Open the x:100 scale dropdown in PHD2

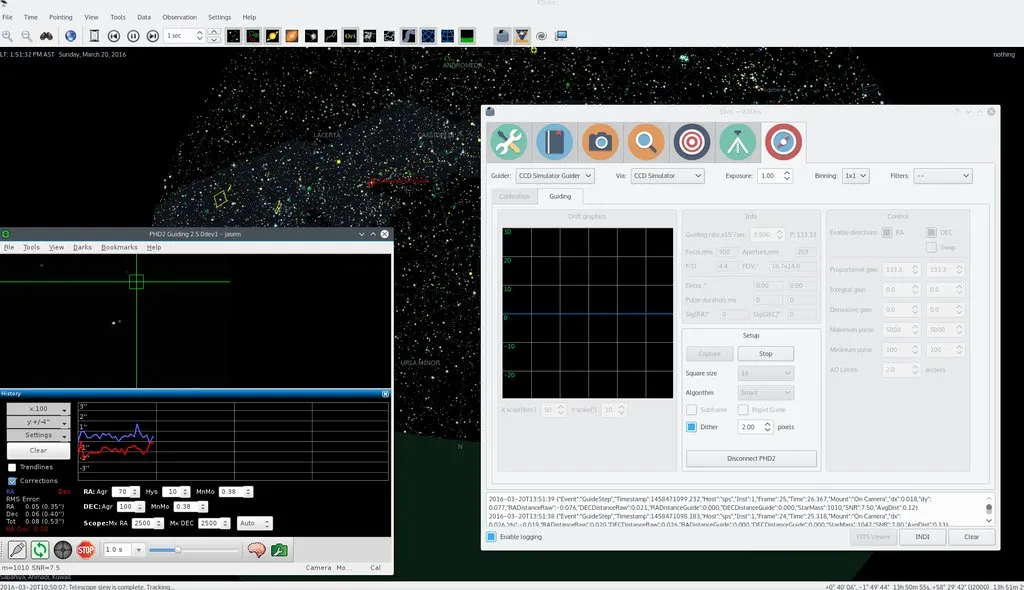coord(39,409)
